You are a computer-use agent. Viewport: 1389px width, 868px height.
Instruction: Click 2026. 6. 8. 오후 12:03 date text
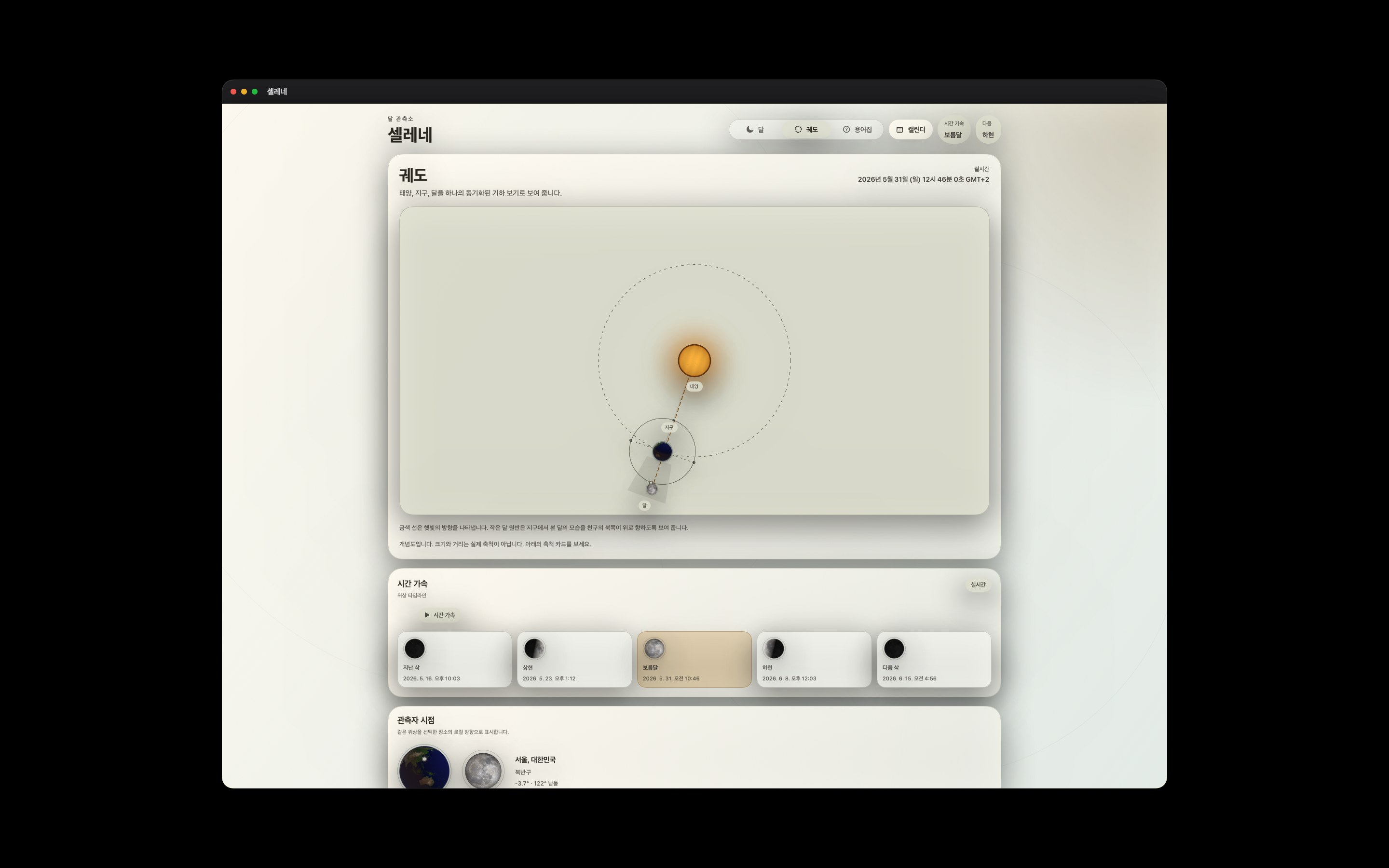tap(789, 678)
